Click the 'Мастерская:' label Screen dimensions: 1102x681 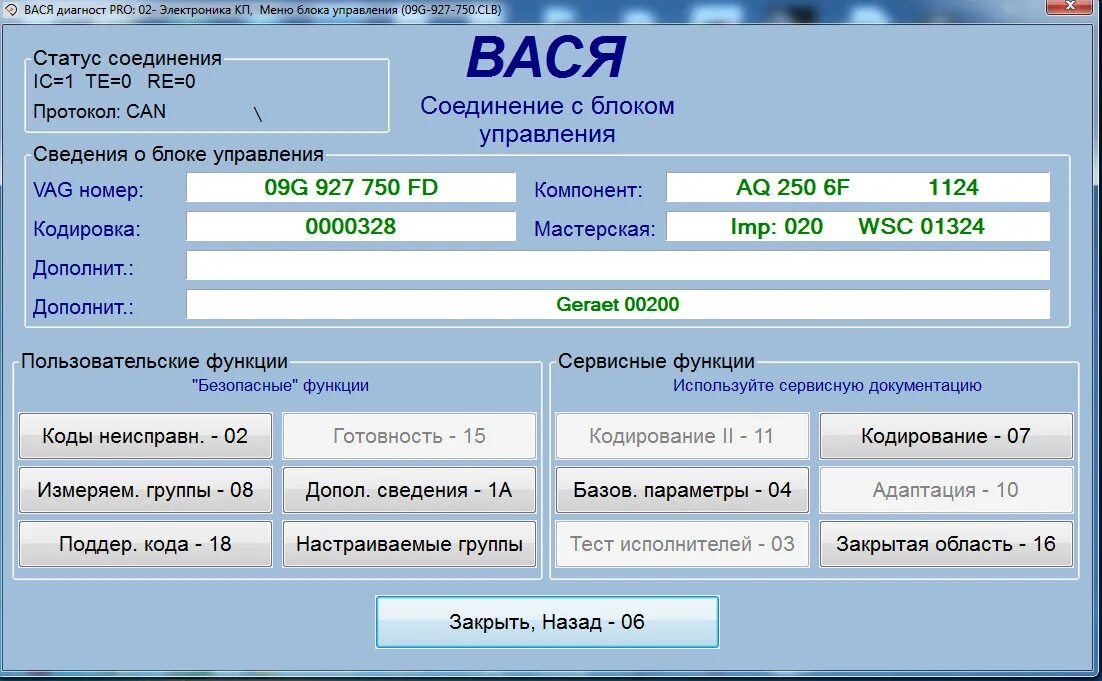point(595,229)
